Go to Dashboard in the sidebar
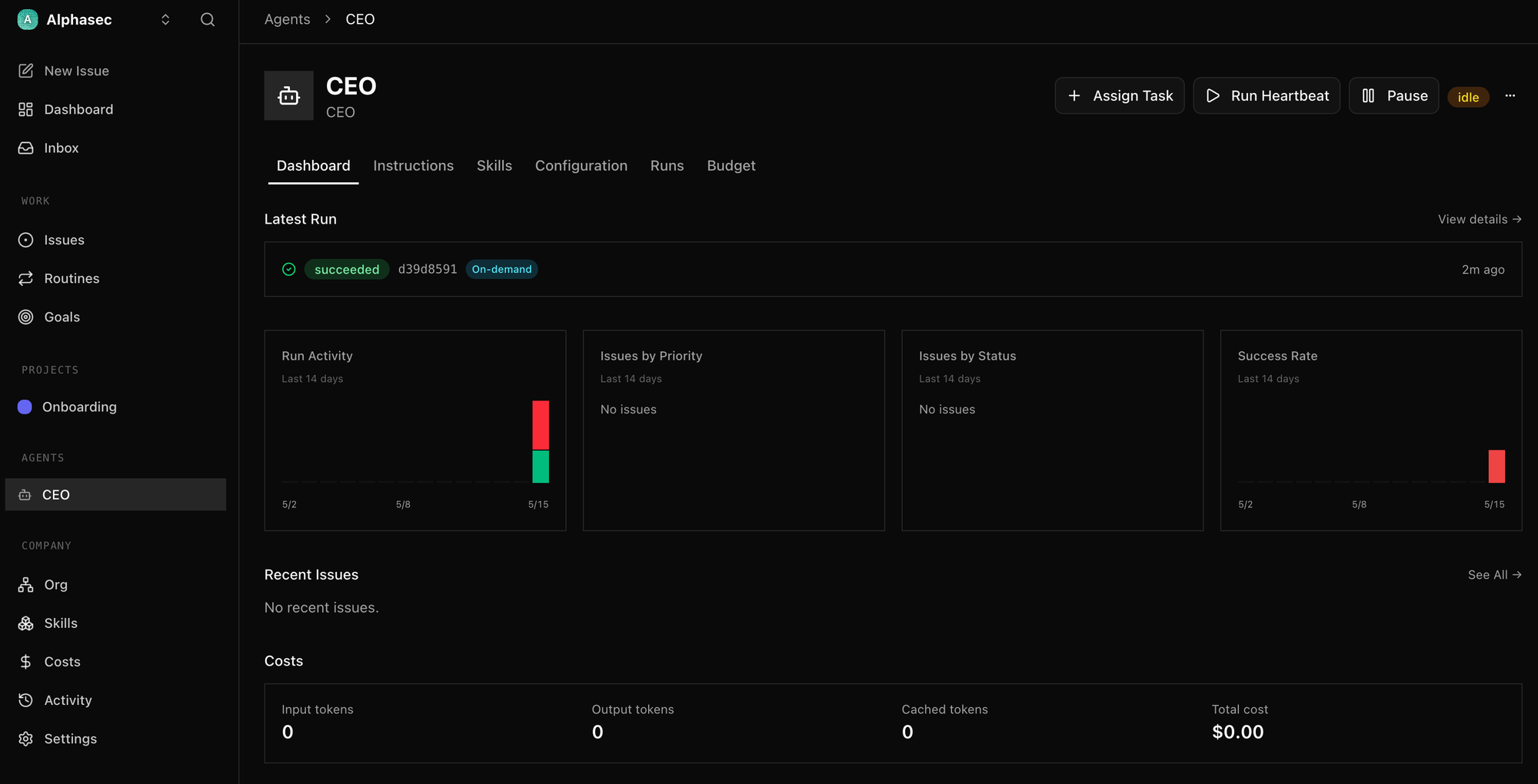The width and height of the screenshot is (1538, 784). pyautogui.click(x=115, y=109)
